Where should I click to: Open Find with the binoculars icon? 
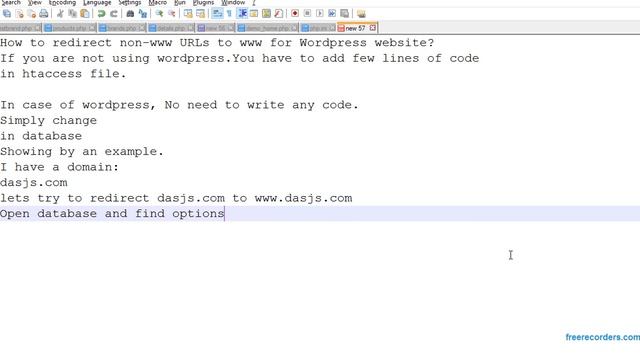(x=130, y=14)
